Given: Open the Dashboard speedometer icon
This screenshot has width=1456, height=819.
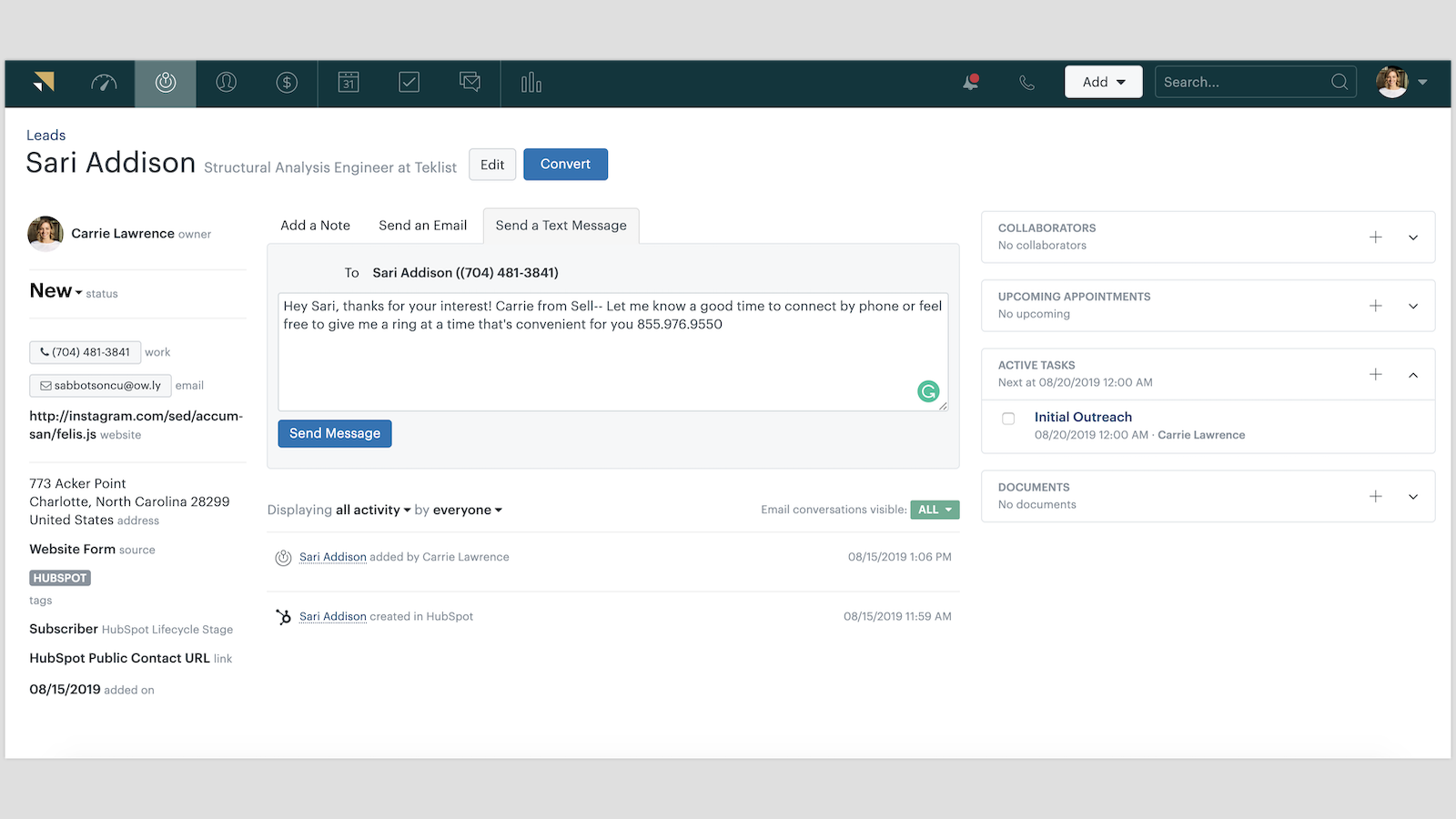Looking at the screenshot, I should coord(104,83).
